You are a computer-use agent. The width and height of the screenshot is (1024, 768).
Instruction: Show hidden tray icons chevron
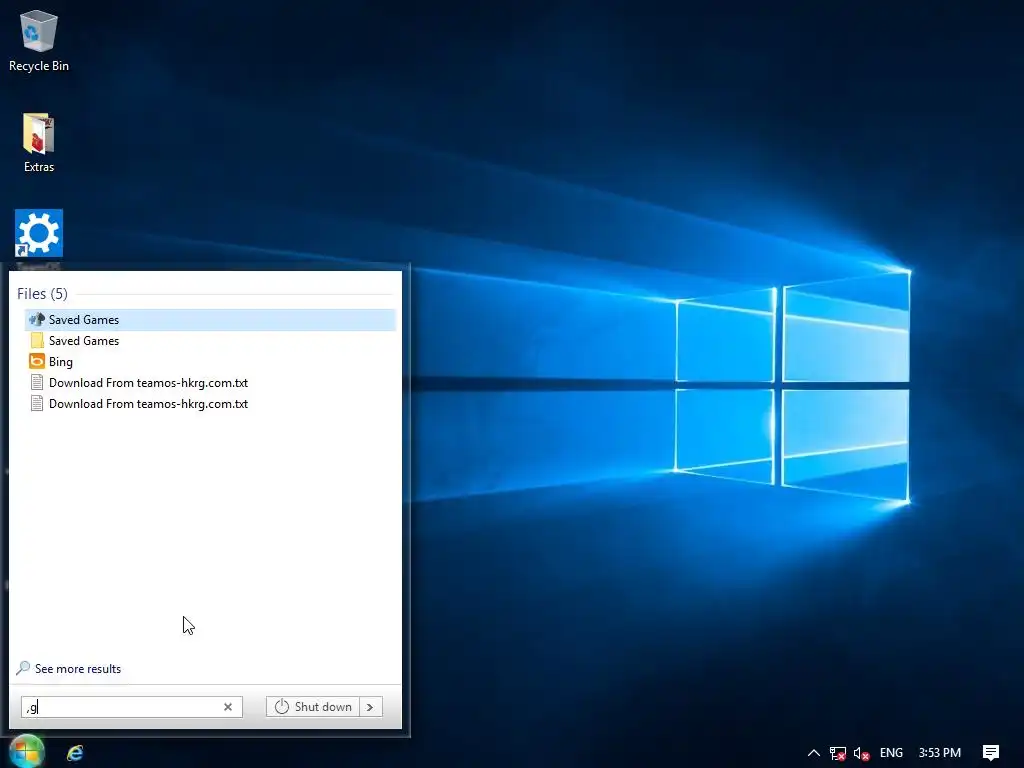click(814, 753)
